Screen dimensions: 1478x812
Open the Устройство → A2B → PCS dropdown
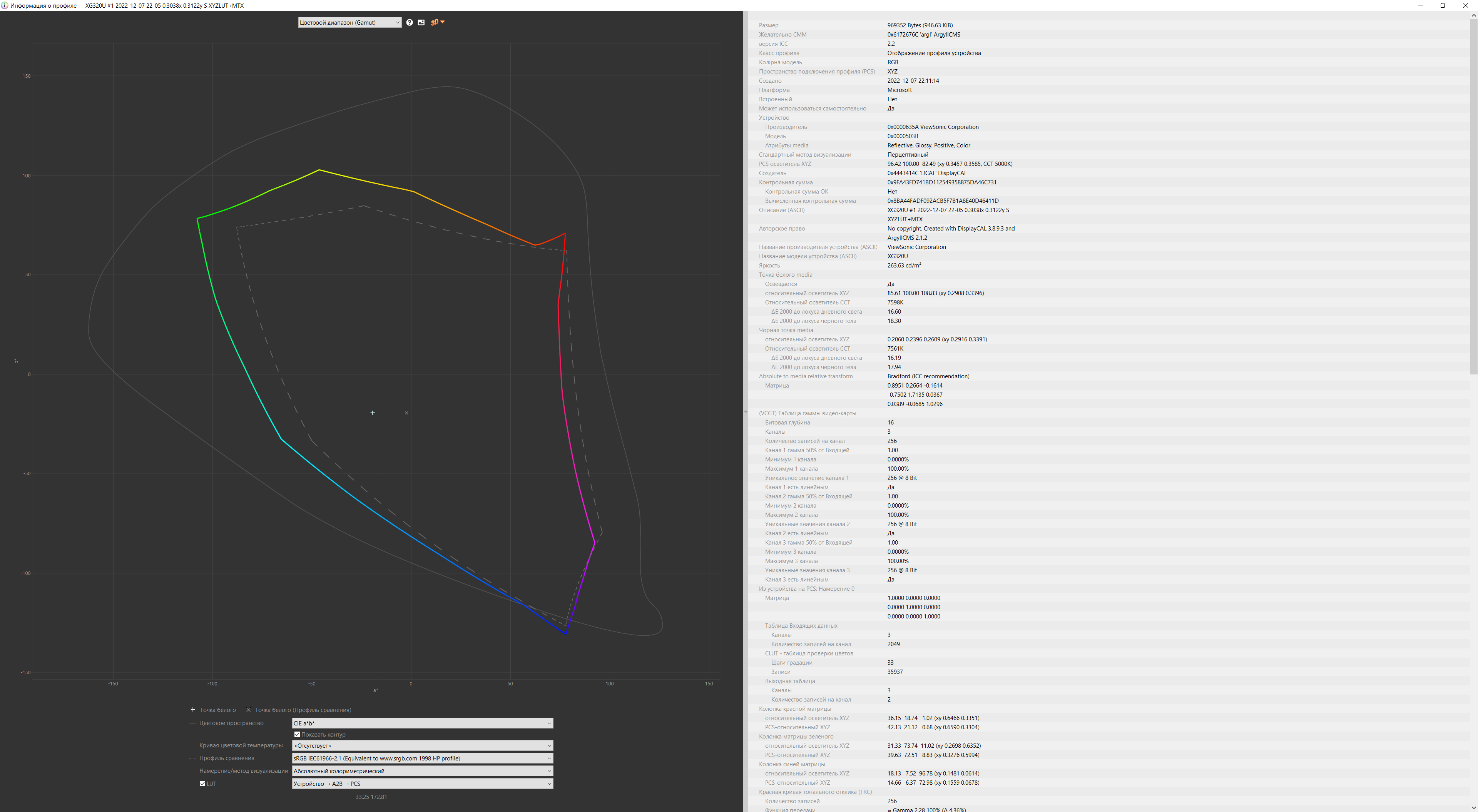tap(422, 783)
